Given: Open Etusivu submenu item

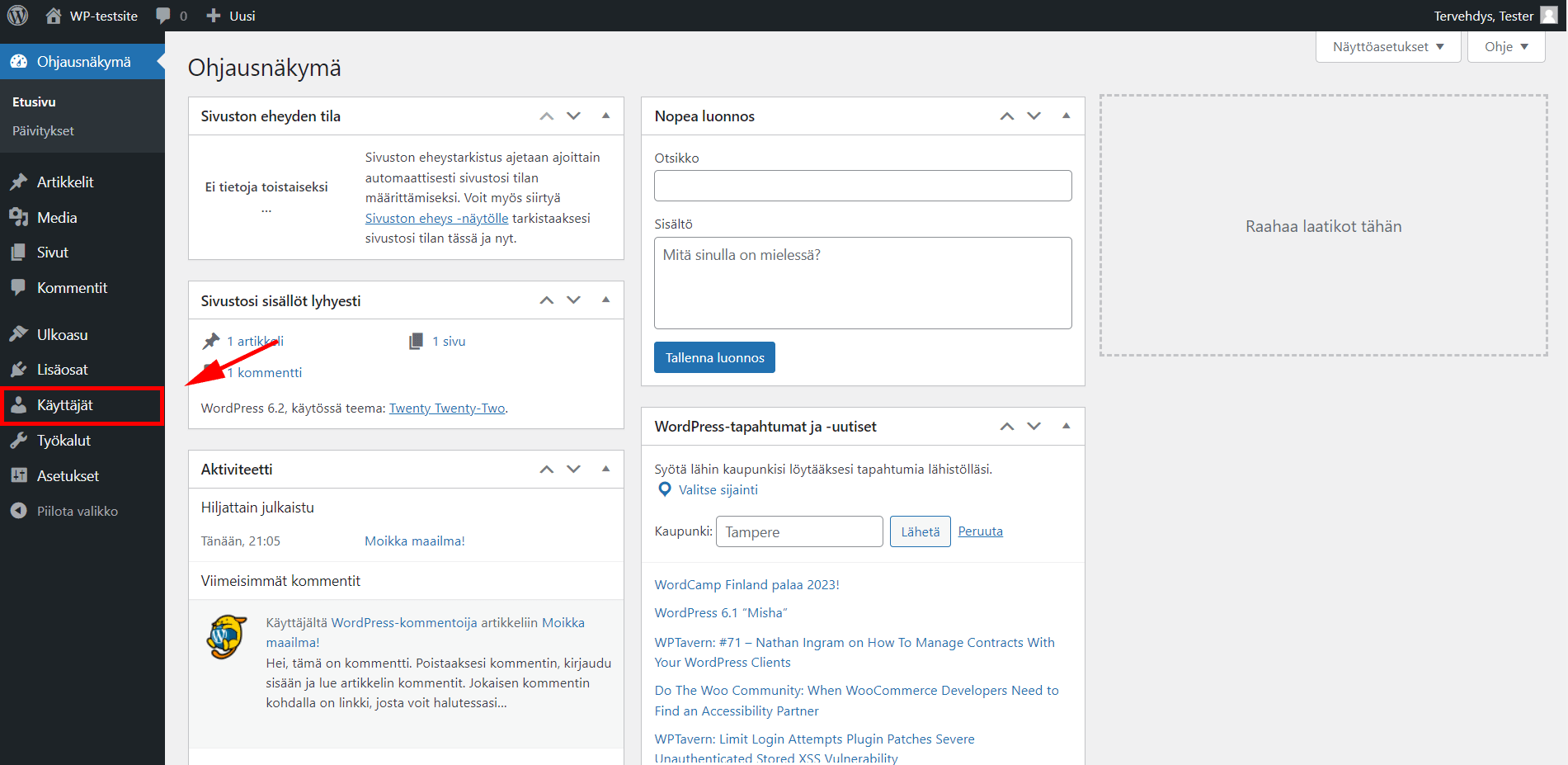Looking at the screenshot, I should click(x=34, y=102).
